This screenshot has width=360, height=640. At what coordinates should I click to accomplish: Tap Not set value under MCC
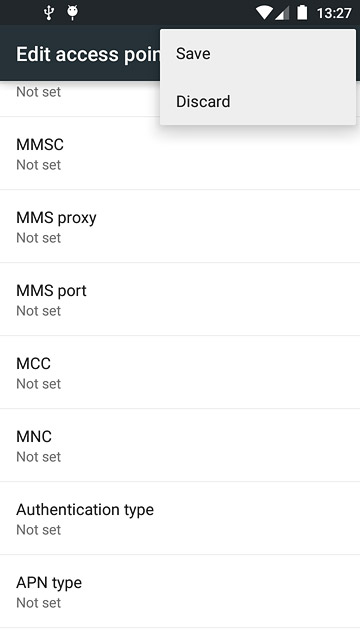point(39,384)
